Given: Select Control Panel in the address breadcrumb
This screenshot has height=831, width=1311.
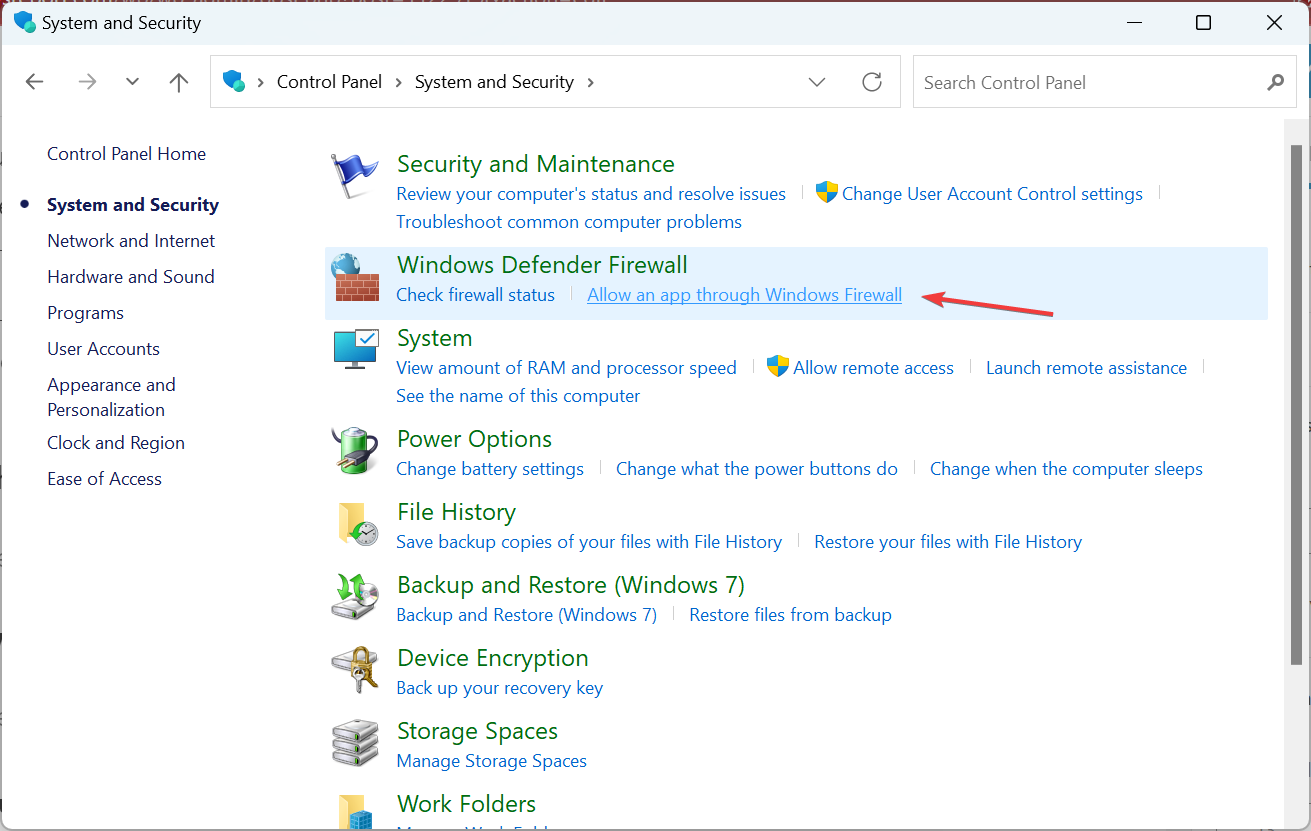Looking at the screenshot, I should [x=329, y=82].
